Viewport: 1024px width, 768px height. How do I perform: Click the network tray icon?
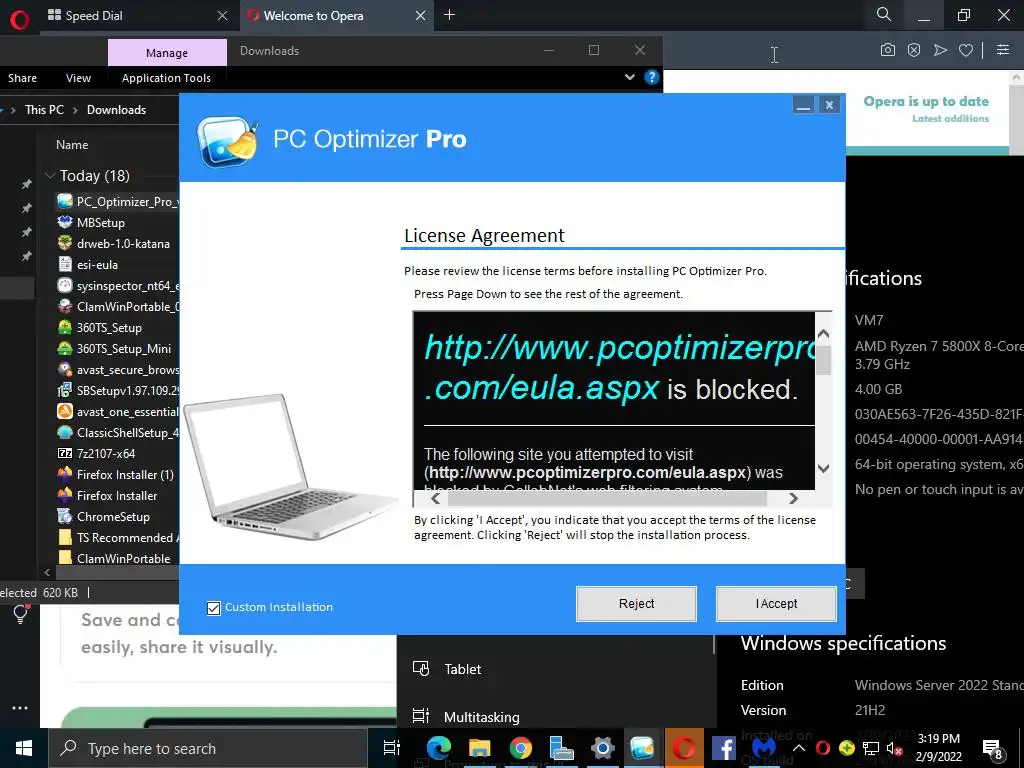click(x=871, y=748)
